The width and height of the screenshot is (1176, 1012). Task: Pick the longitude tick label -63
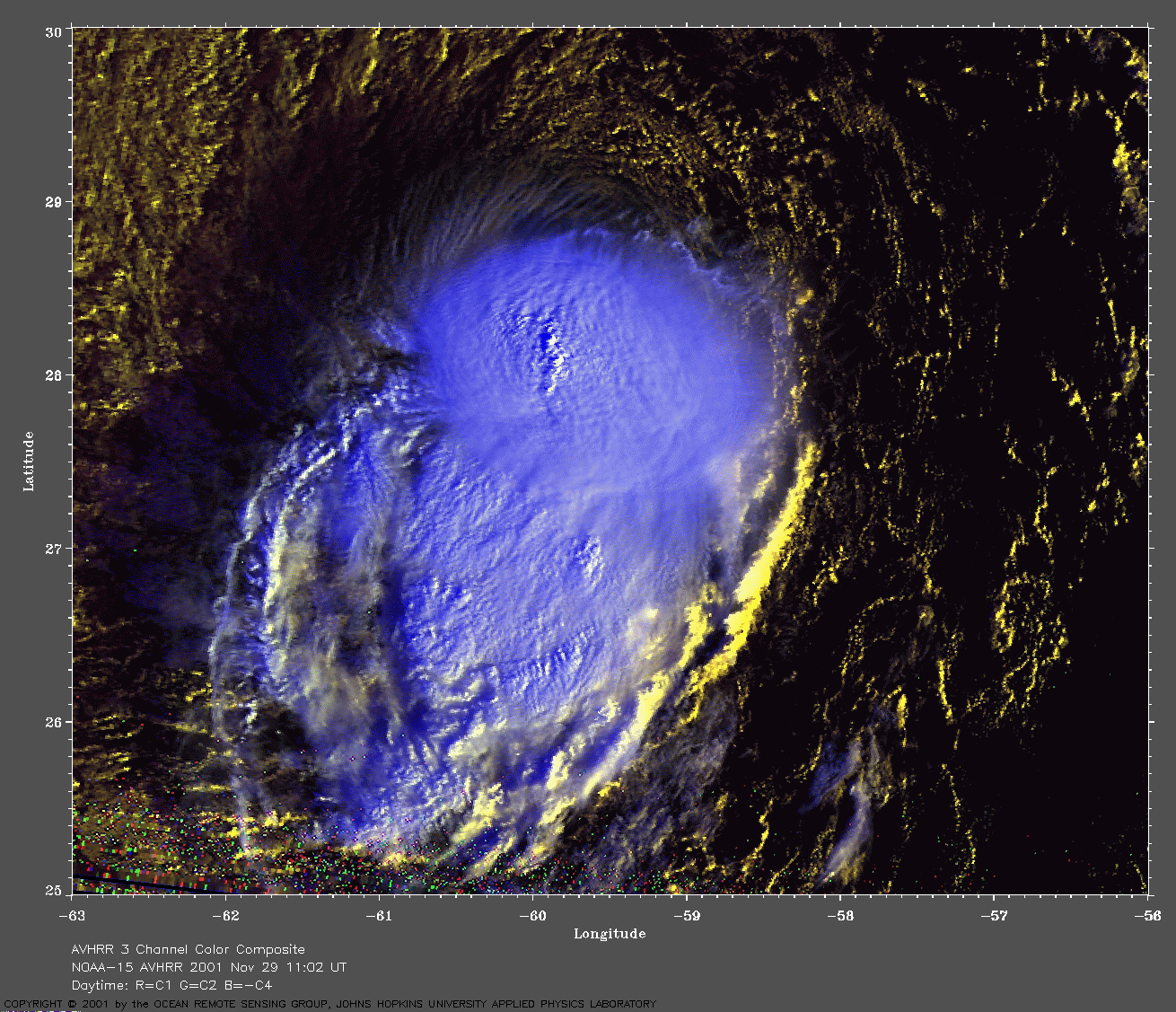72,916
